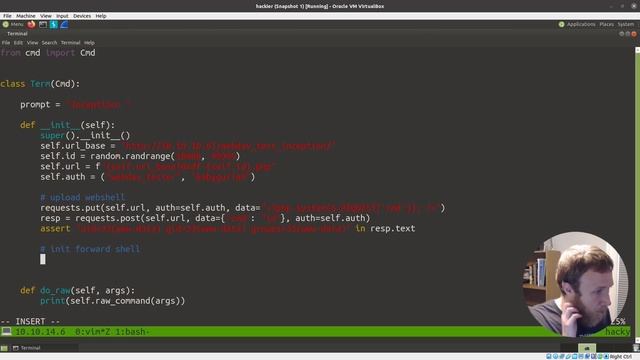
Task: Open the Applications menu in top panel
Action: point(581,24)
